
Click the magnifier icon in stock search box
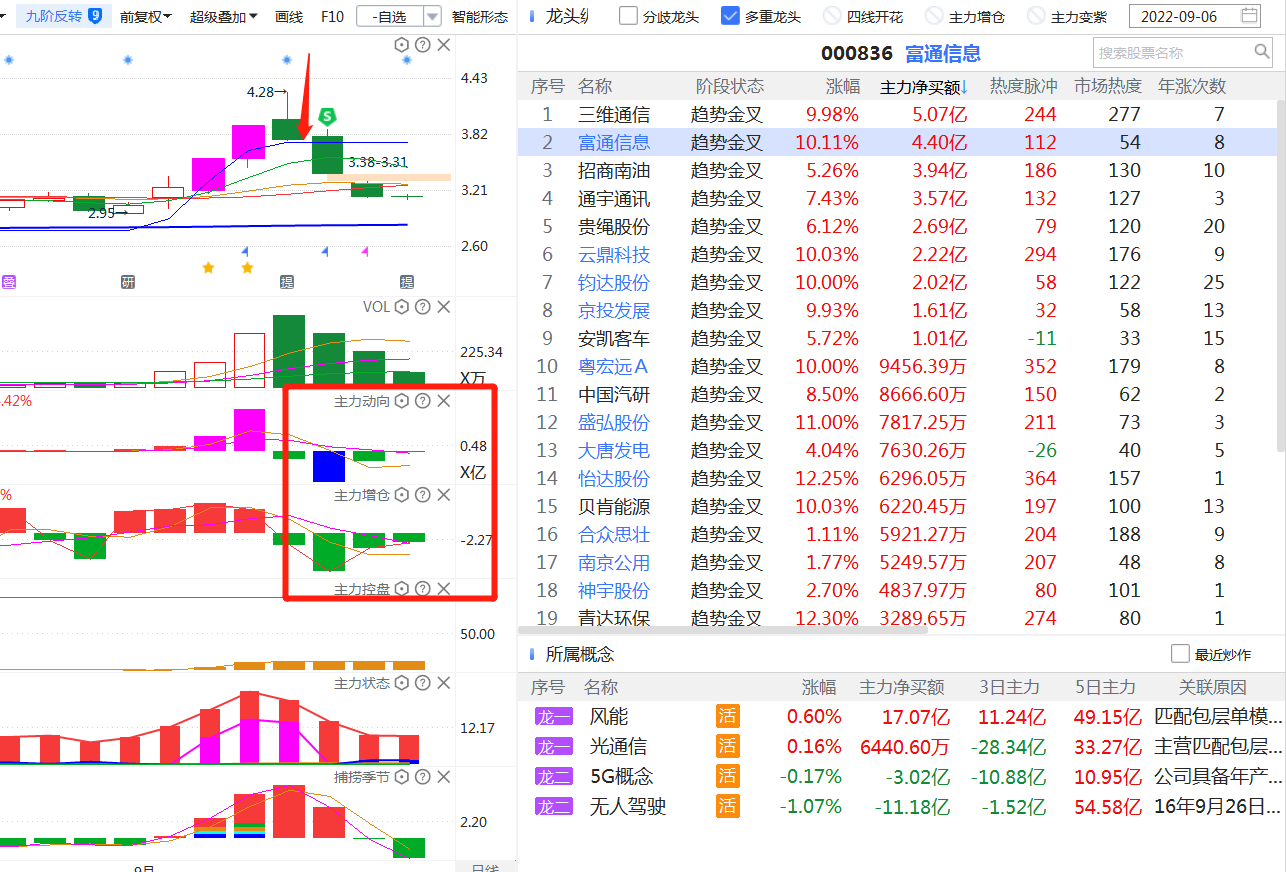point(1262,52)
